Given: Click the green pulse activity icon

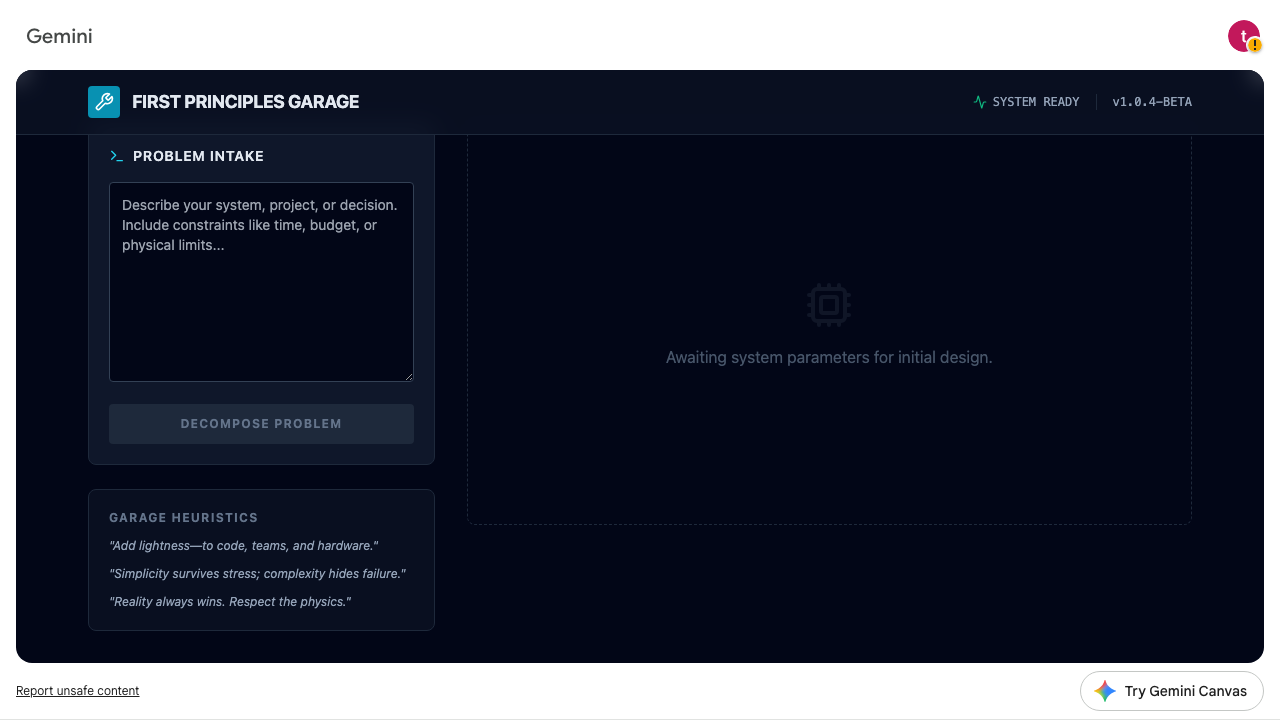Looking at the screenshot, I should click(980, 102).
